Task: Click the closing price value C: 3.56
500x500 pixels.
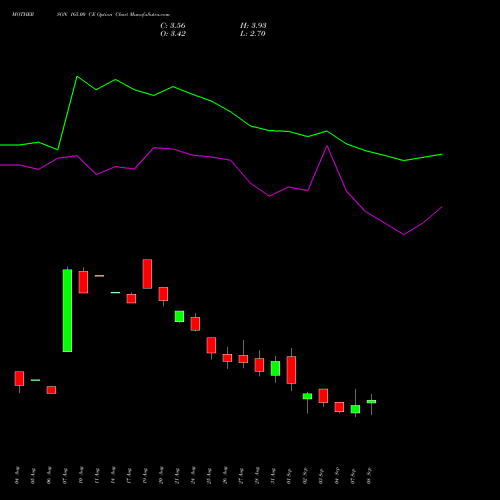Action: pyautogui.click(x=173, y=26)
